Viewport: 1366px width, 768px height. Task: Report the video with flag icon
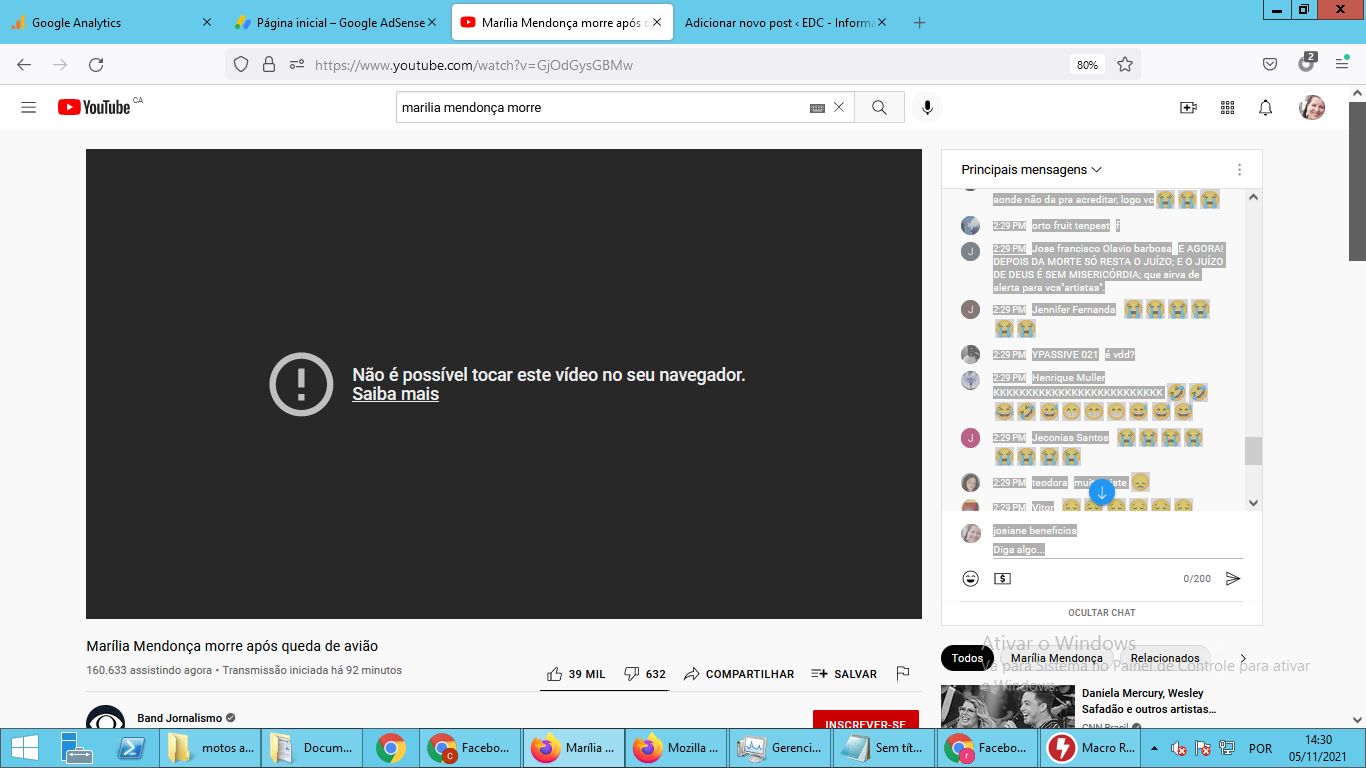903,674
